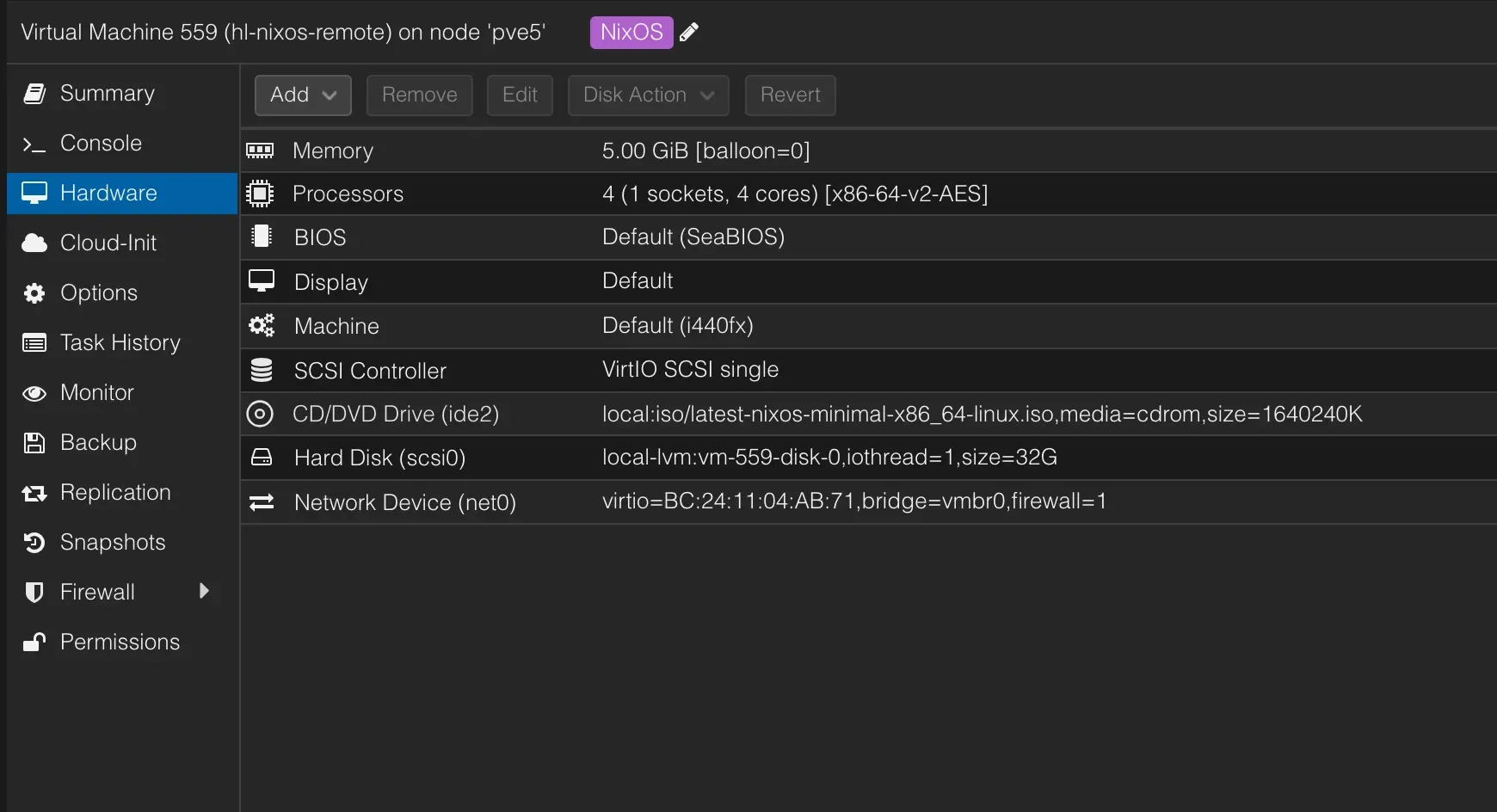
Task: Expand the Firewall section arrow
Action: (x=204, y=591)
